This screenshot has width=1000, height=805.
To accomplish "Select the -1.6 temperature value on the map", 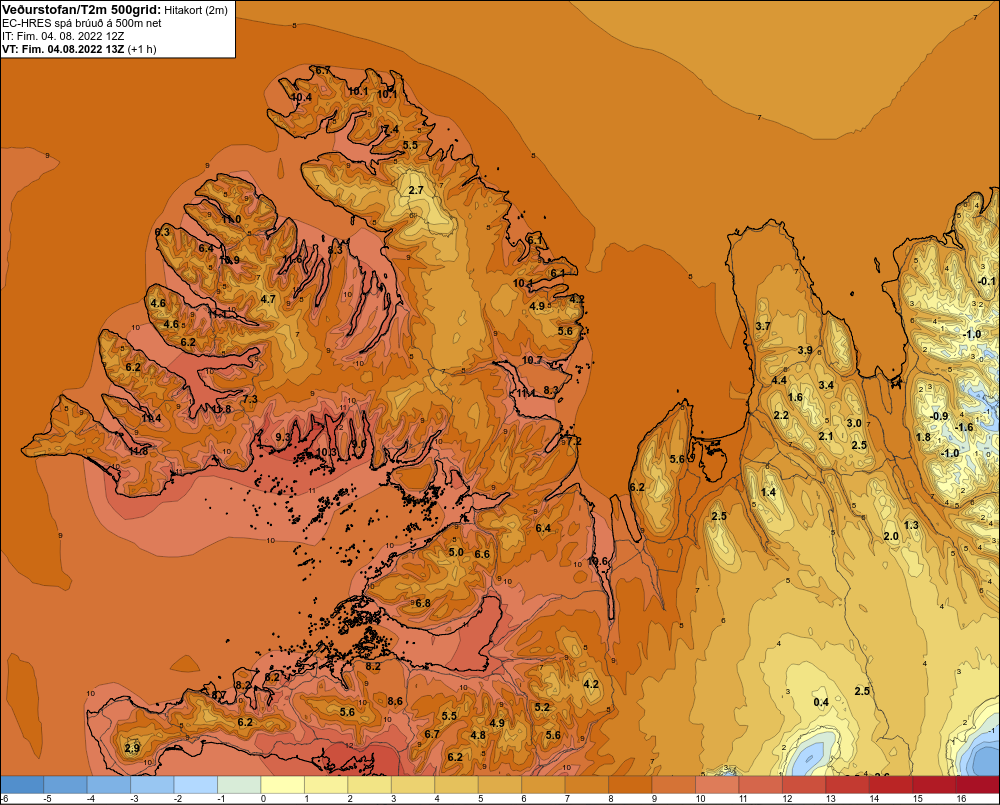I will (x=966, y=427).
